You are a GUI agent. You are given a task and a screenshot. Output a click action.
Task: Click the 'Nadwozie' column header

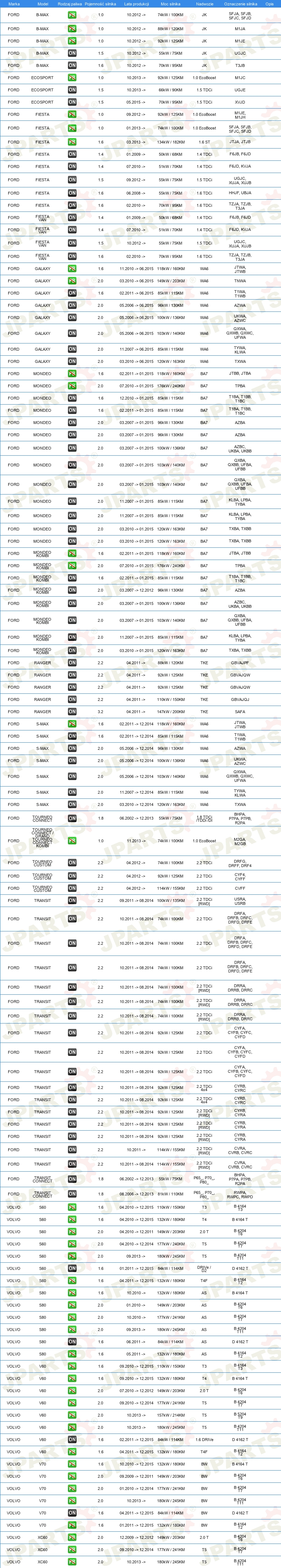click(x=204, y=4)
